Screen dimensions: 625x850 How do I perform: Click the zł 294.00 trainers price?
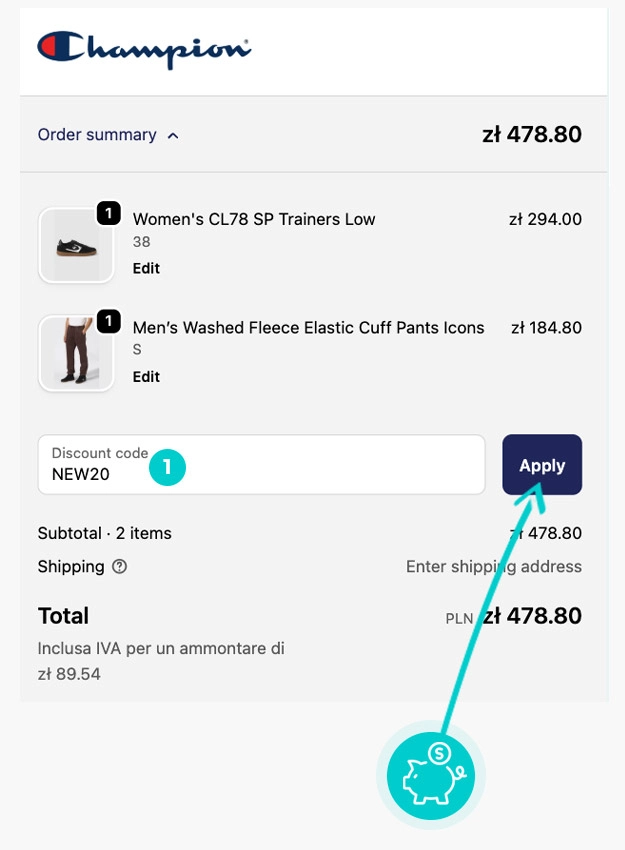pos(545,219)
